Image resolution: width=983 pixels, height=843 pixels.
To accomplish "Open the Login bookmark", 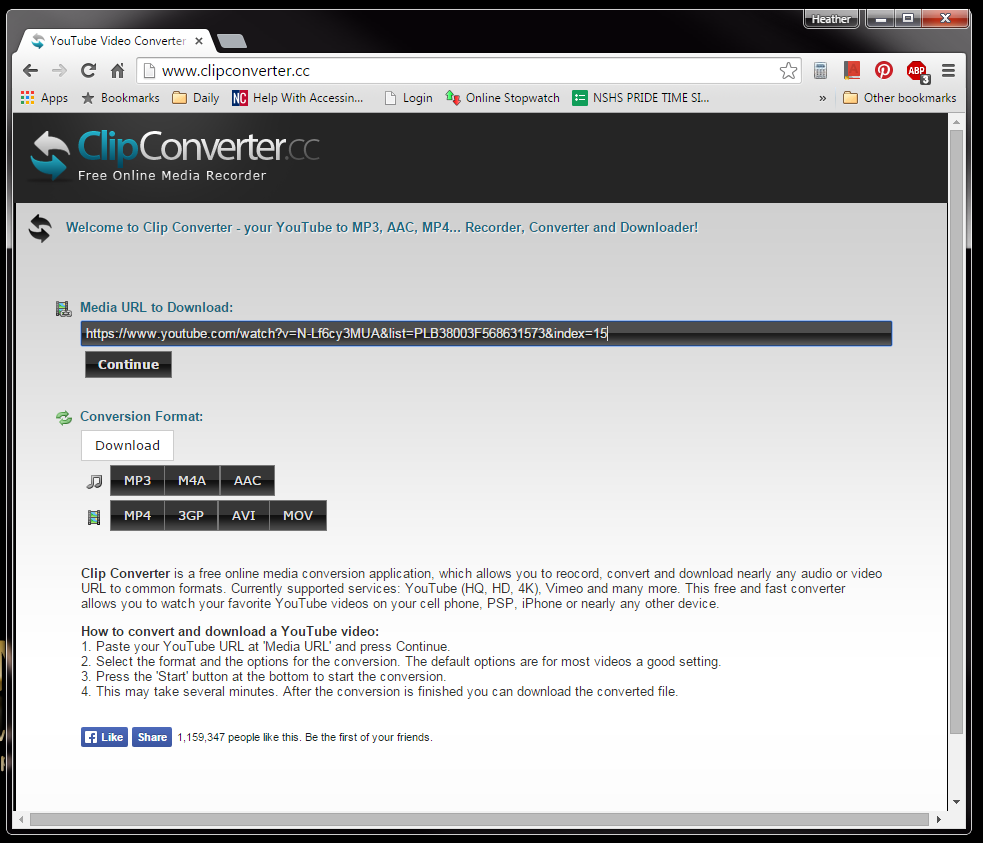I will click(x=409, y=98).
